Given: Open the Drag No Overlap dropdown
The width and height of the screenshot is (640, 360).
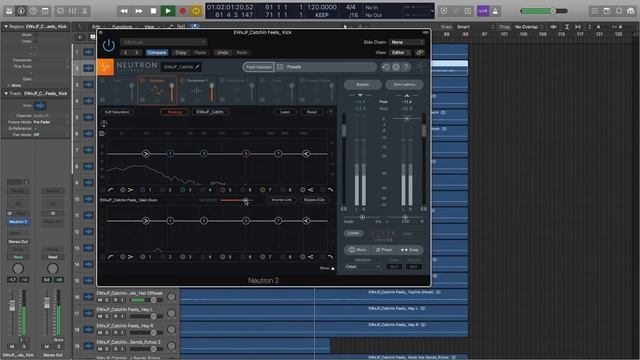Looking at the screenshot, I should 529,27.
